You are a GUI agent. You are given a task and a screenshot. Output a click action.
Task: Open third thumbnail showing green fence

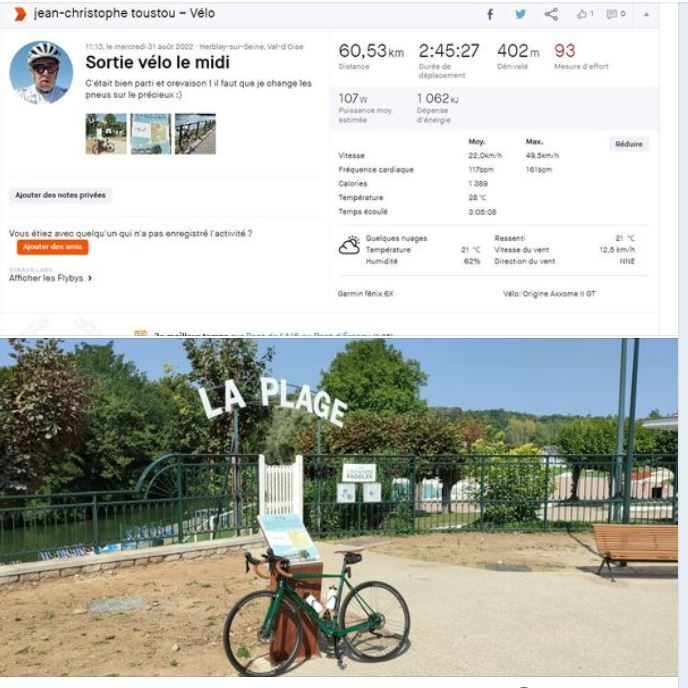tap(195, 134)
